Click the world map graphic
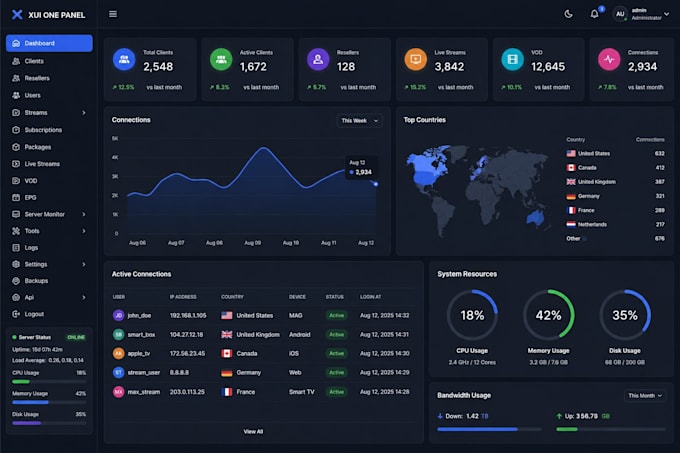 [478, 190]
